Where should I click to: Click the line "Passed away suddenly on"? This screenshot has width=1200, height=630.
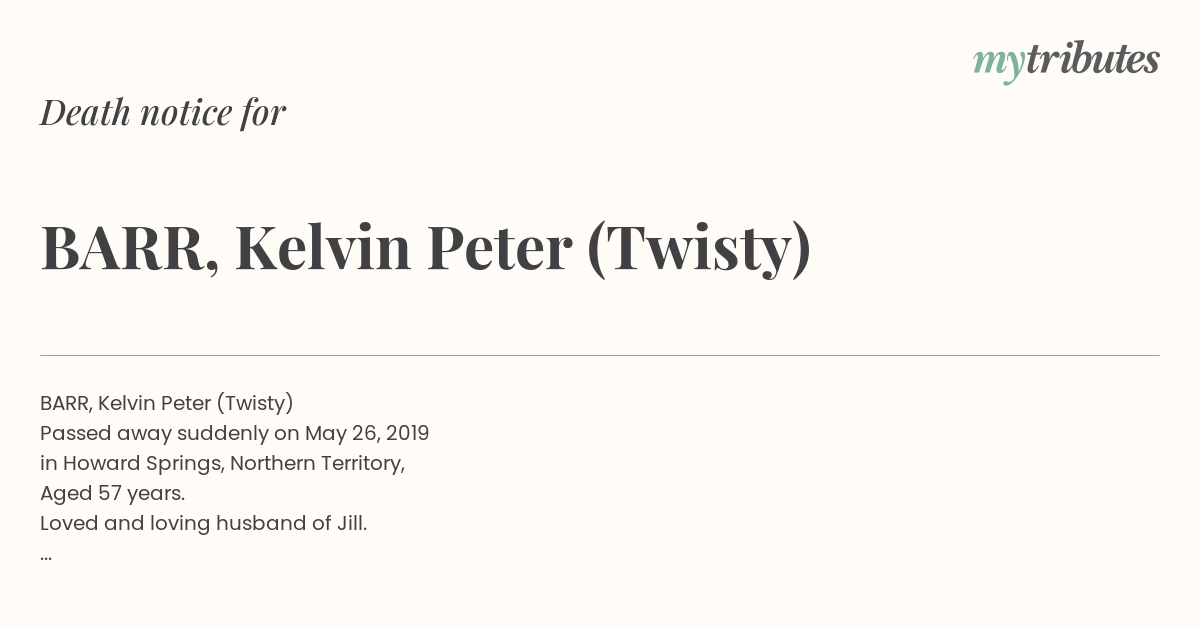tap(170, 434)
